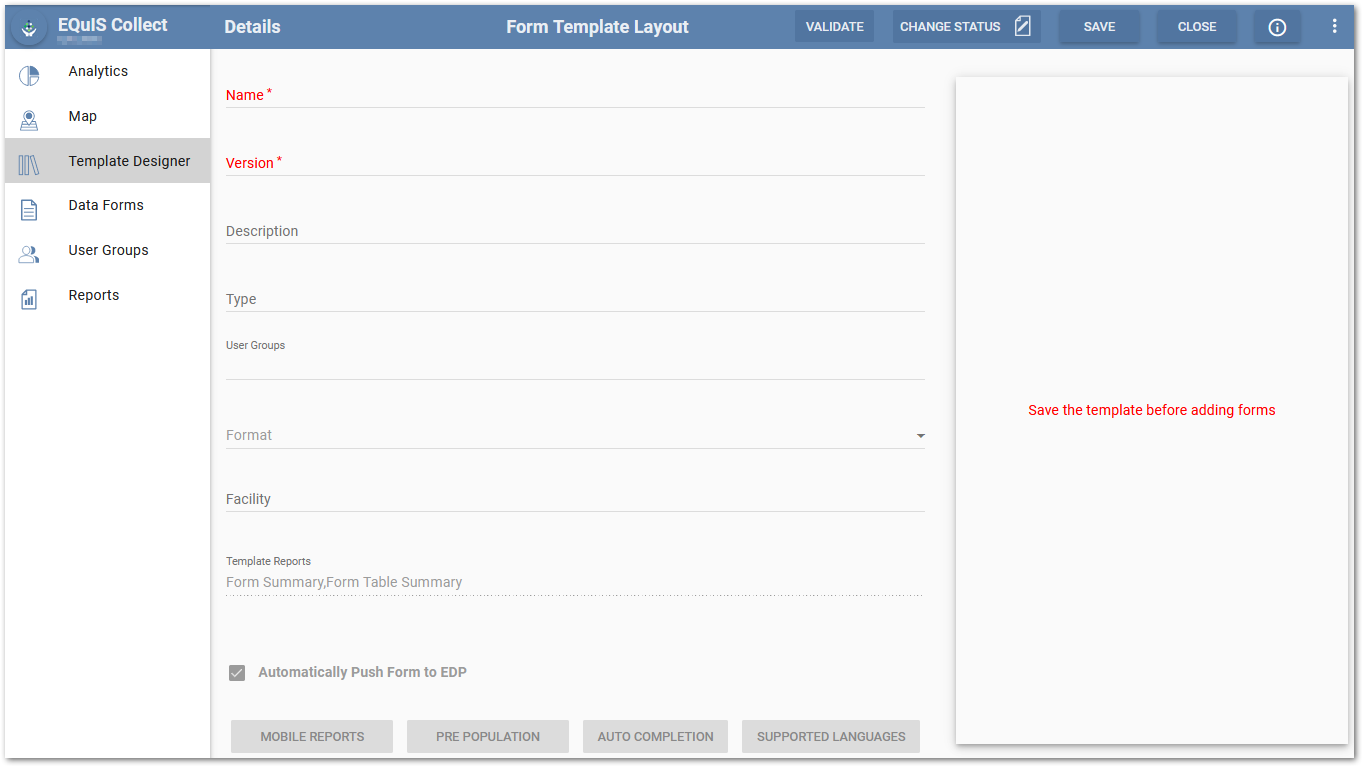The width and height of the screenshot is (1363, 767).
Task: Open the Format dropdown
Action: 919,436
